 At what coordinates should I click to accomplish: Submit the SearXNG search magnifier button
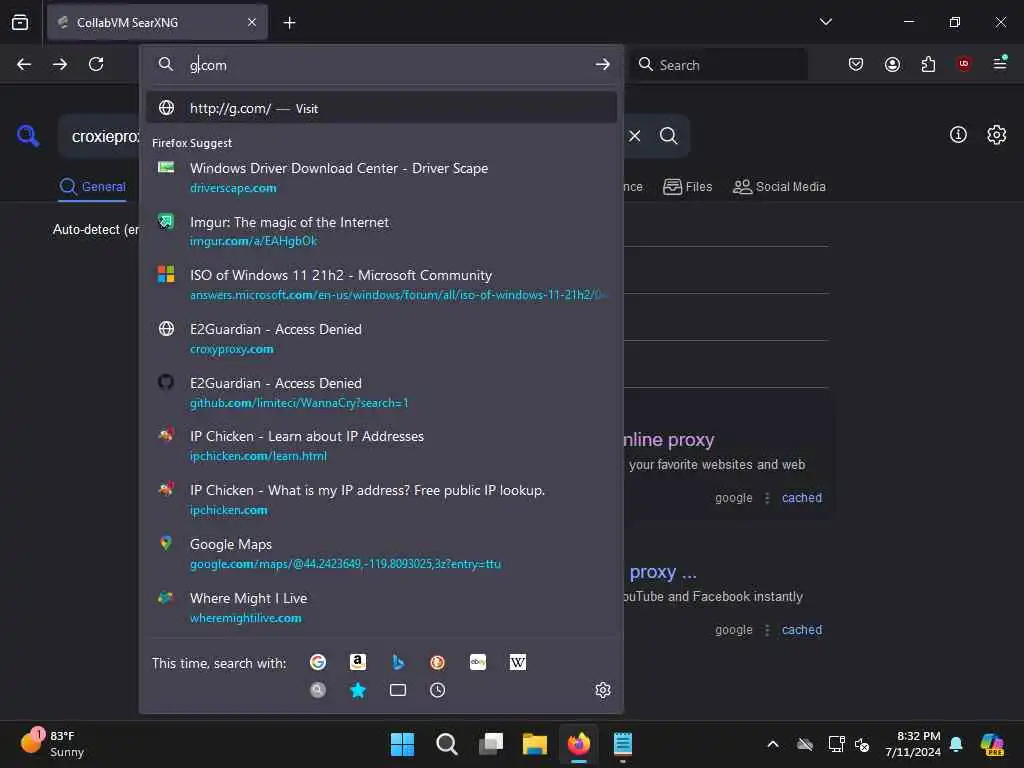pyautogui.click(x=668, y=136)
